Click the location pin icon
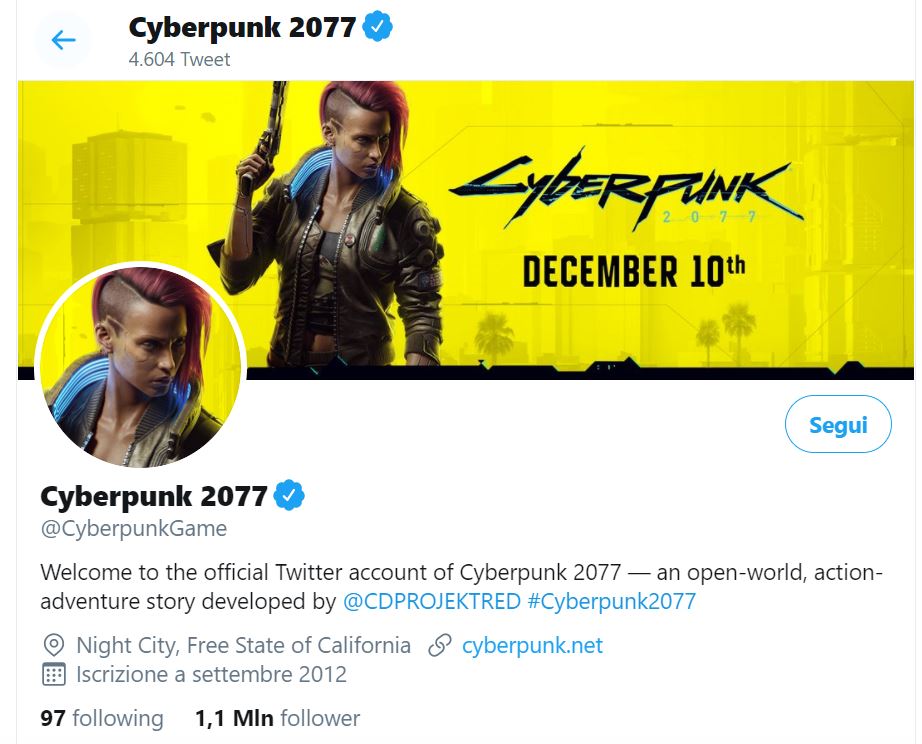Screen dimensions: 922x744 pos(54,645)
